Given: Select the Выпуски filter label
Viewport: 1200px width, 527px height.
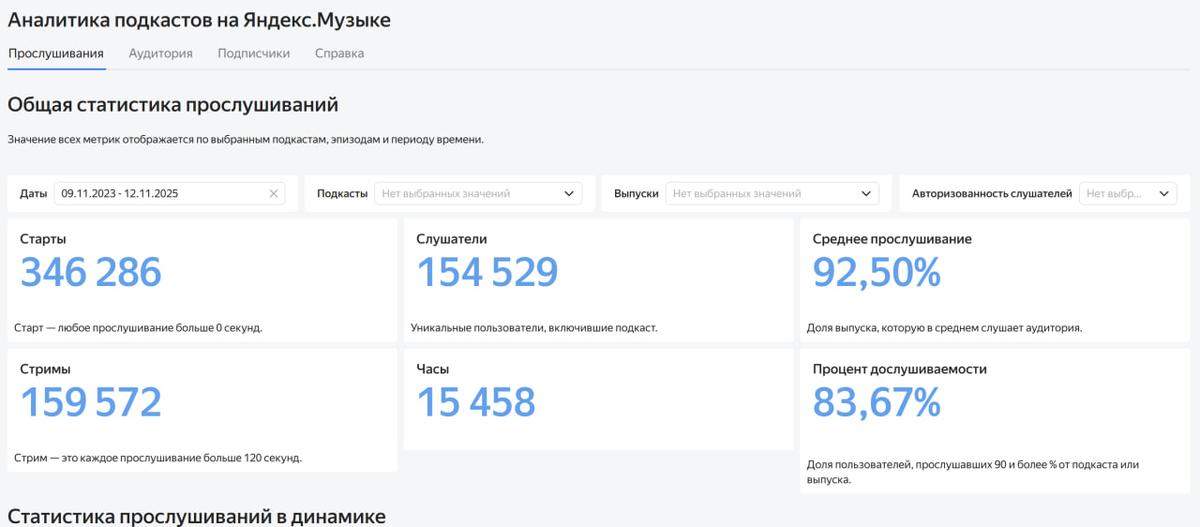Looking at the screenshot, I should click(637, 194).
